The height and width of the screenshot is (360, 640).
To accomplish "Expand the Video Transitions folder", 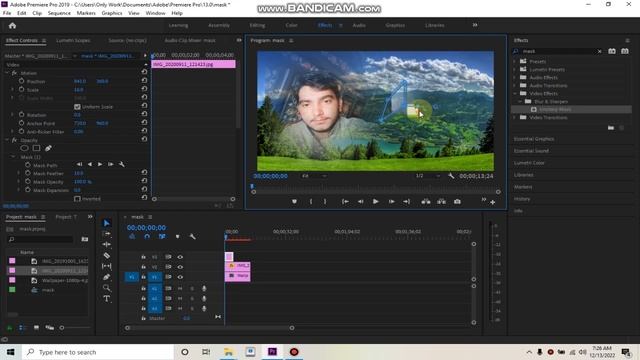I will click(x=515, y=117).
